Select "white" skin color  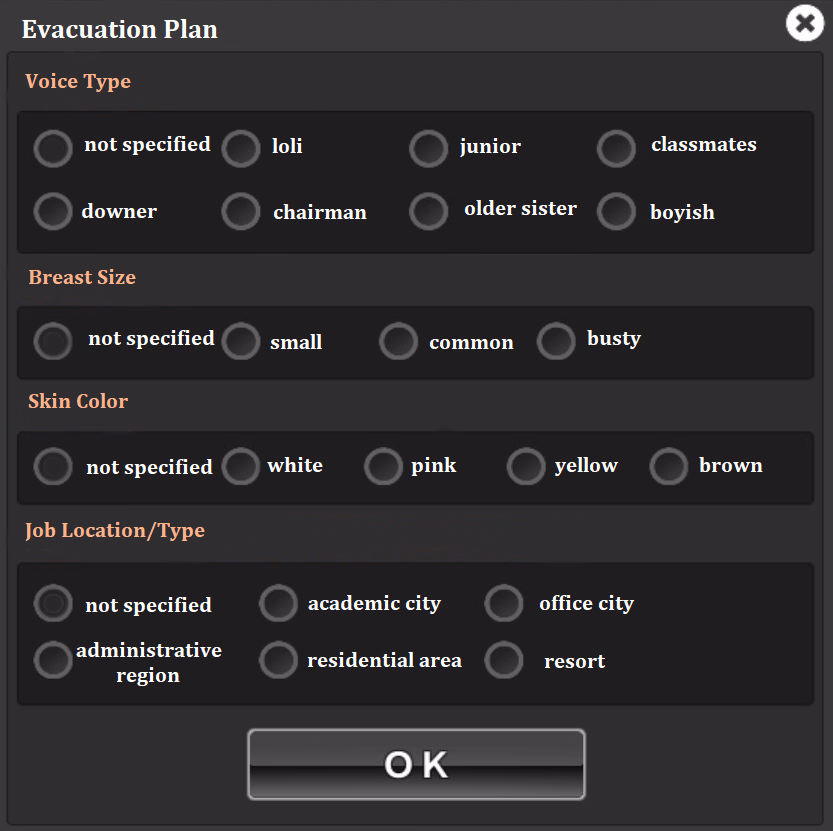coord(240,466)
